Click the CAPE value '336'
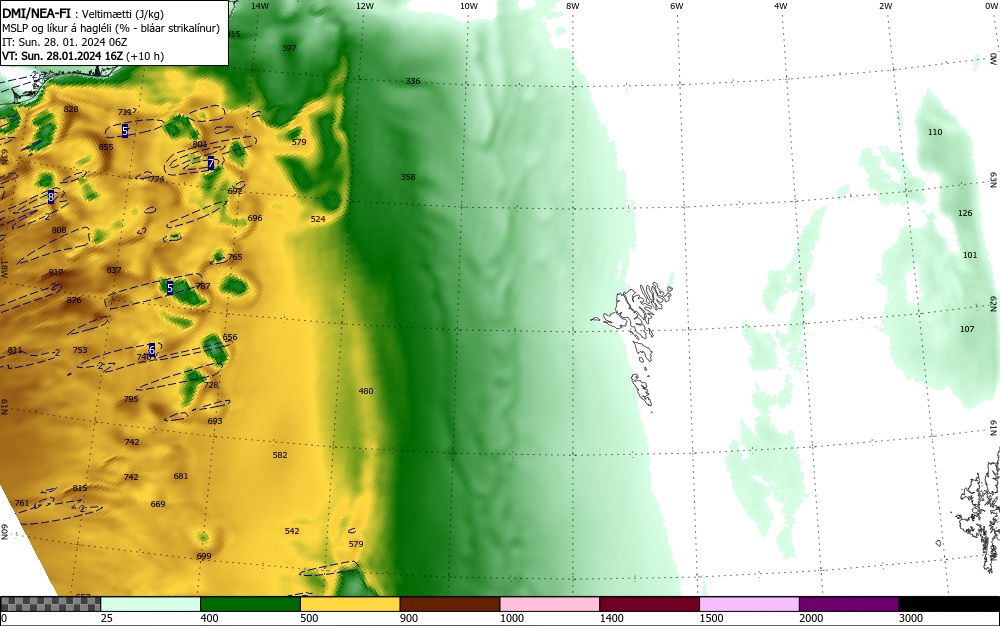Screen dimensions: 1000x626 (x=413, y=81)
